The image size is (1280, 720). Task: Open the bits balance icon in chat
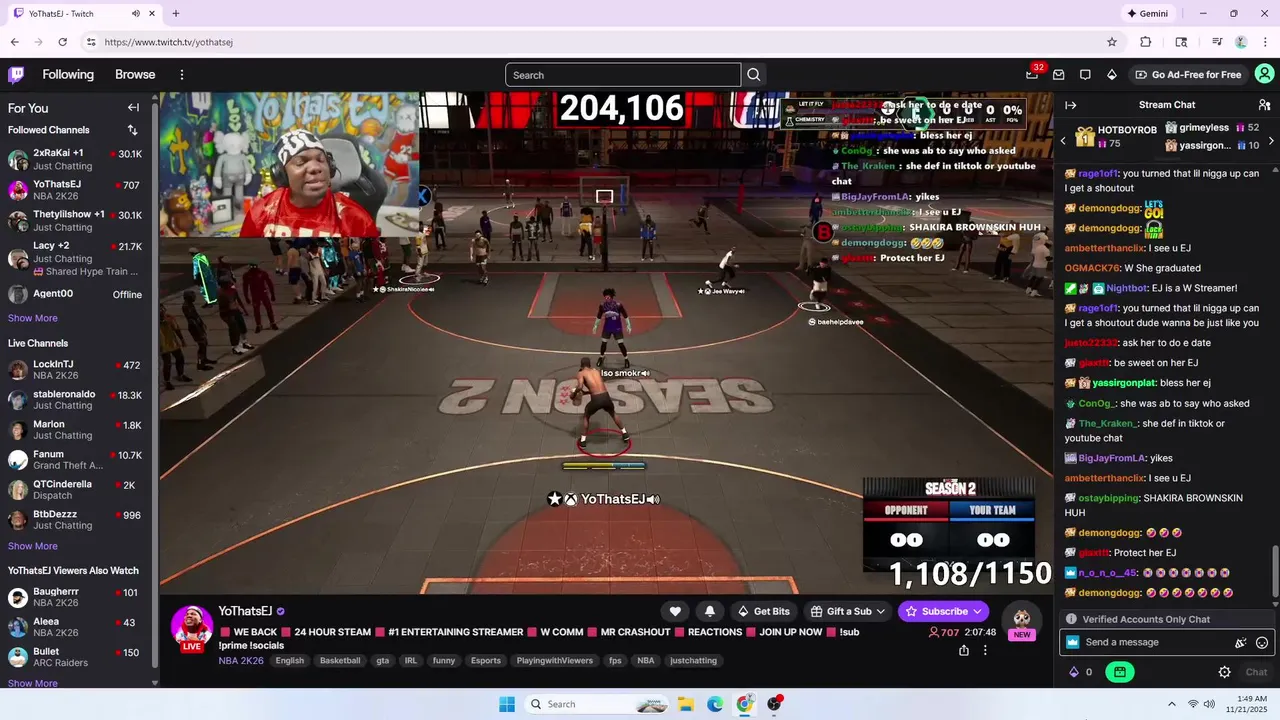1074,672
